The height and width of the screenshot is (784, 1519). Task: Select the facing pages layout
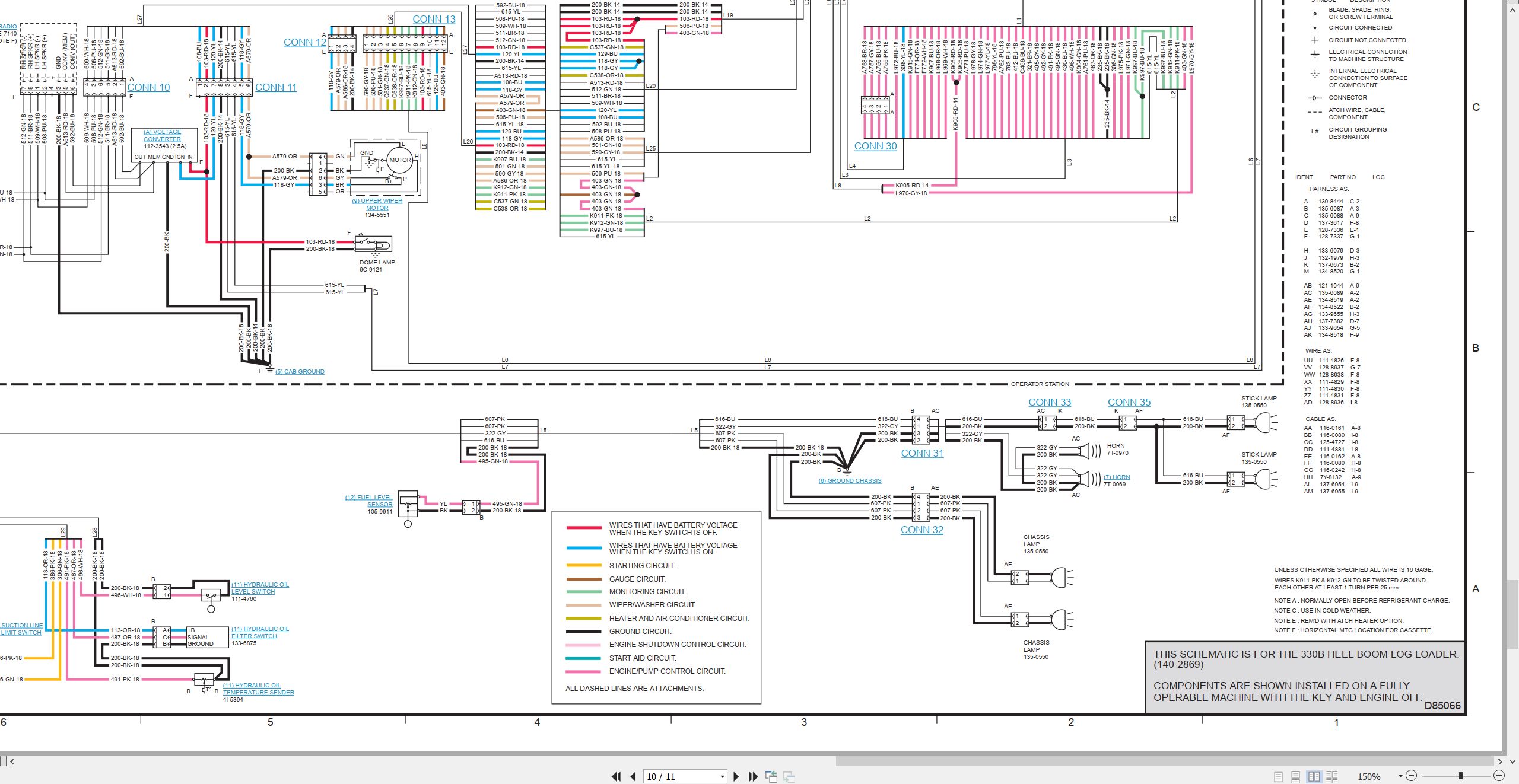point(1314,776)
